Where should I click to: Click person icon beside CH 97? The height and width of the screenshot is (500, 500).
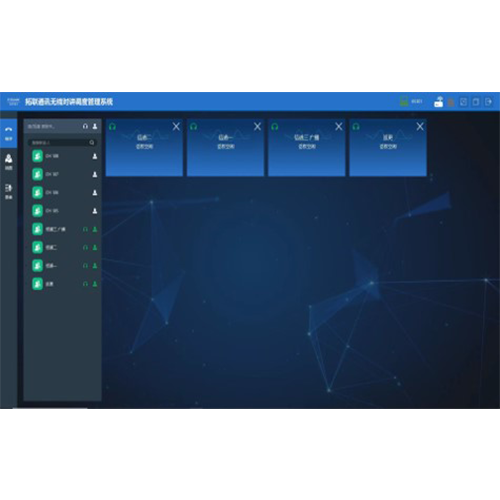[95, 174]
